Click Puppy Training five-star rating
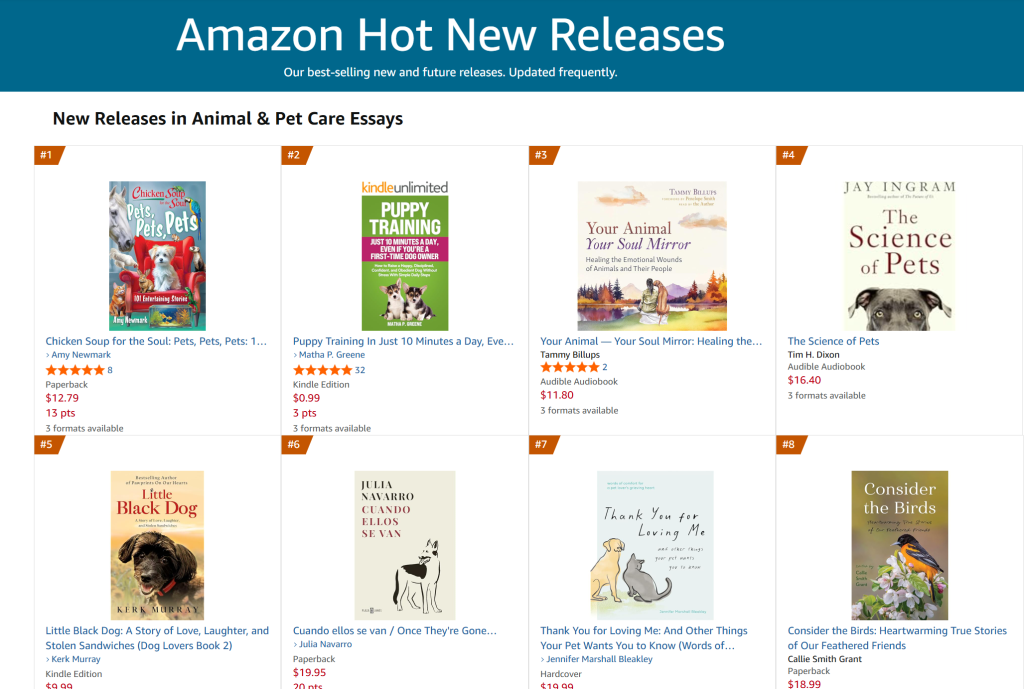Screen dimensions: 1024x689 click(322, 370)
